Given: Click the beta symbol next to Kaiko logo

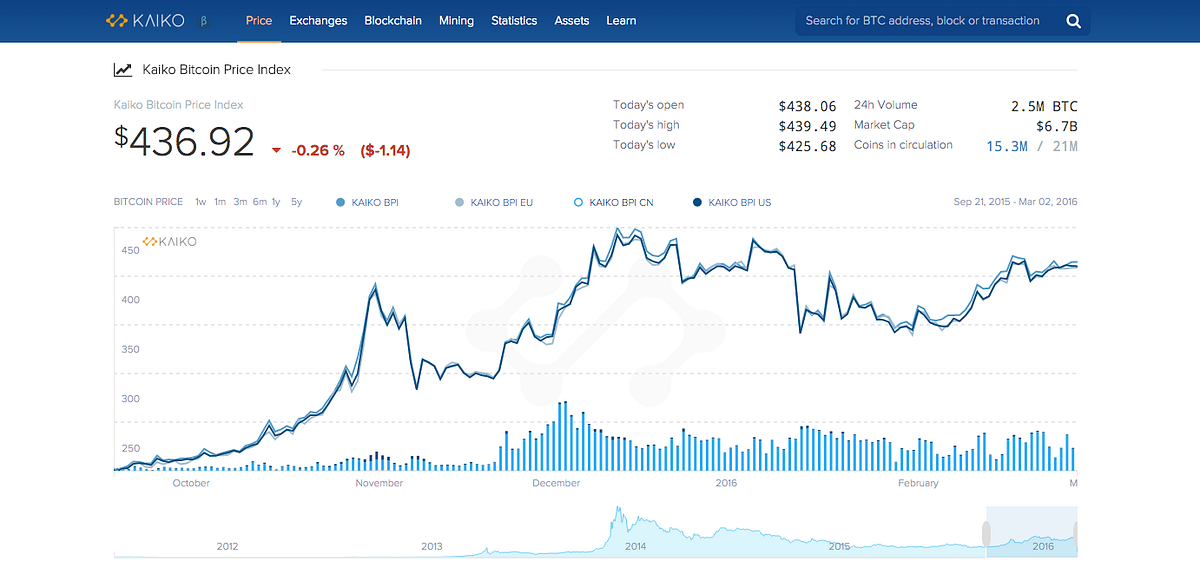Looking at the screenshot, I should click(204, 21).
